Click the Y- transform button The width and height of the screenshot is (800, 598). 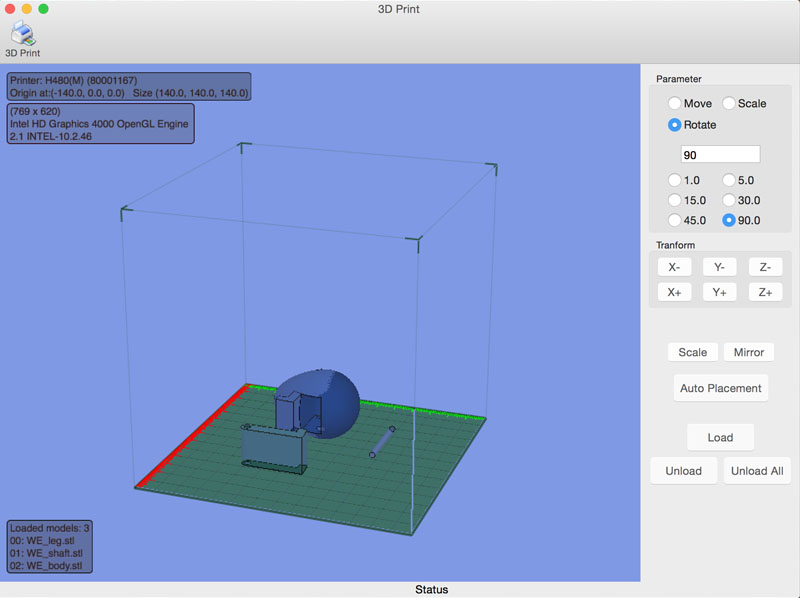(719, 267)
